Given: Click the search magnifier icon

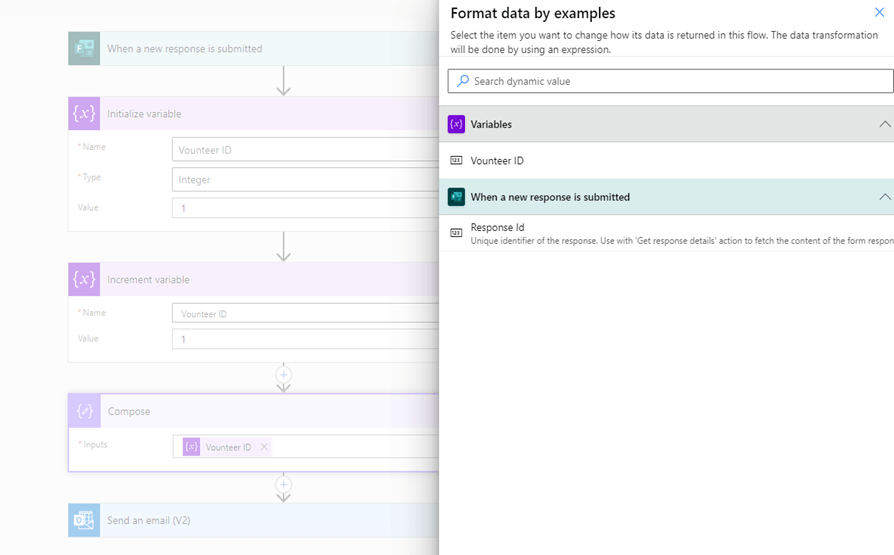Looking at the screenshot, I should [x=462, y=81].
